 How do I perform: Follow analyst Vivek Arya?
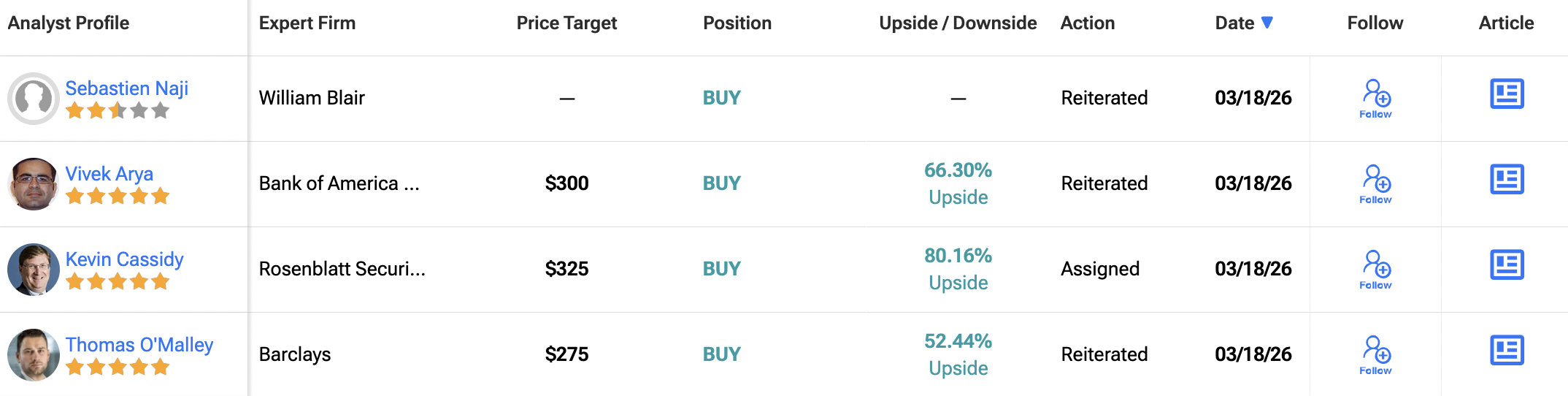pos(1376,183)
